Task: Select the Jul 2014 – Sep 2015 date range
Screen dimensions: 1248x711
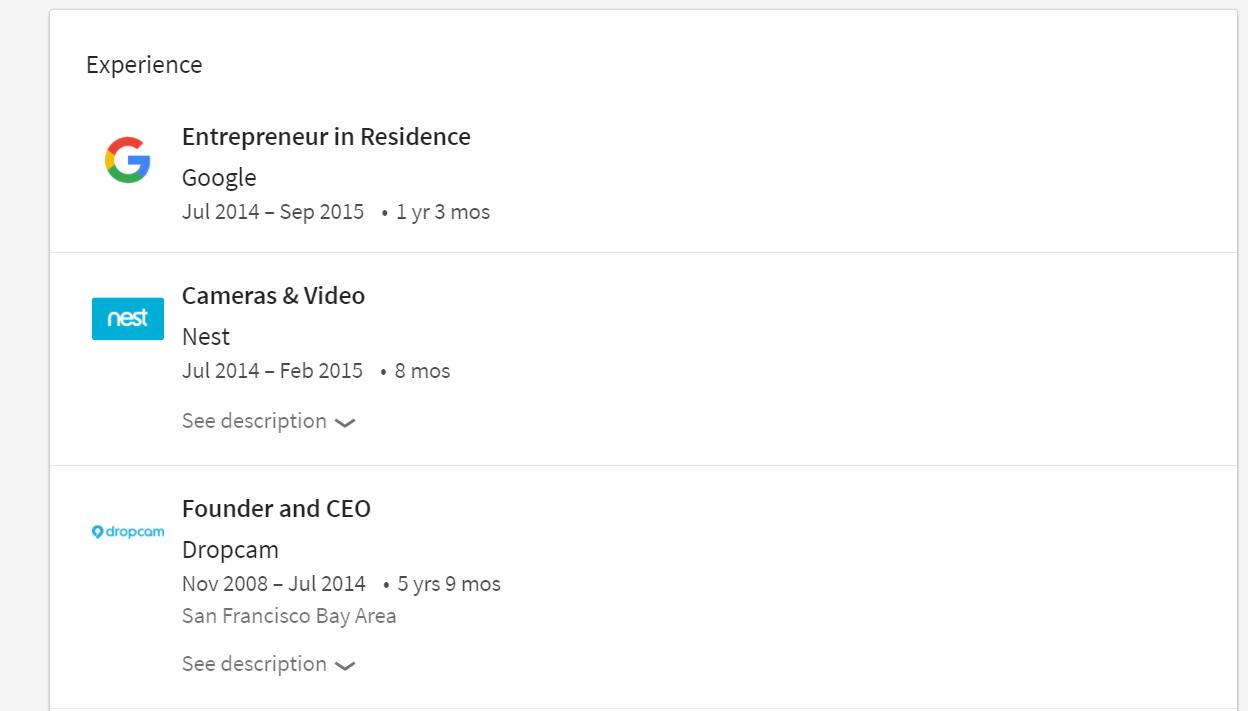Action: point(273,212)
